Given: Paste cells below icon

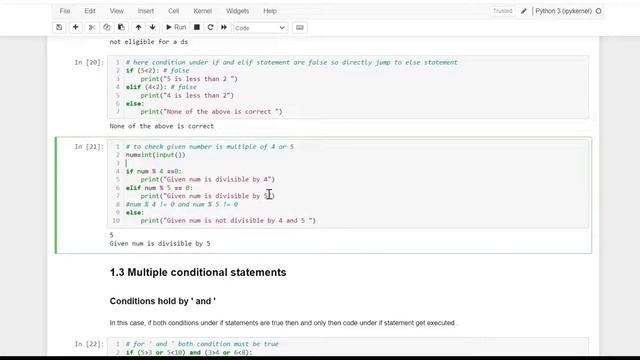Looking at the screenshot, I should pos(121,27).
